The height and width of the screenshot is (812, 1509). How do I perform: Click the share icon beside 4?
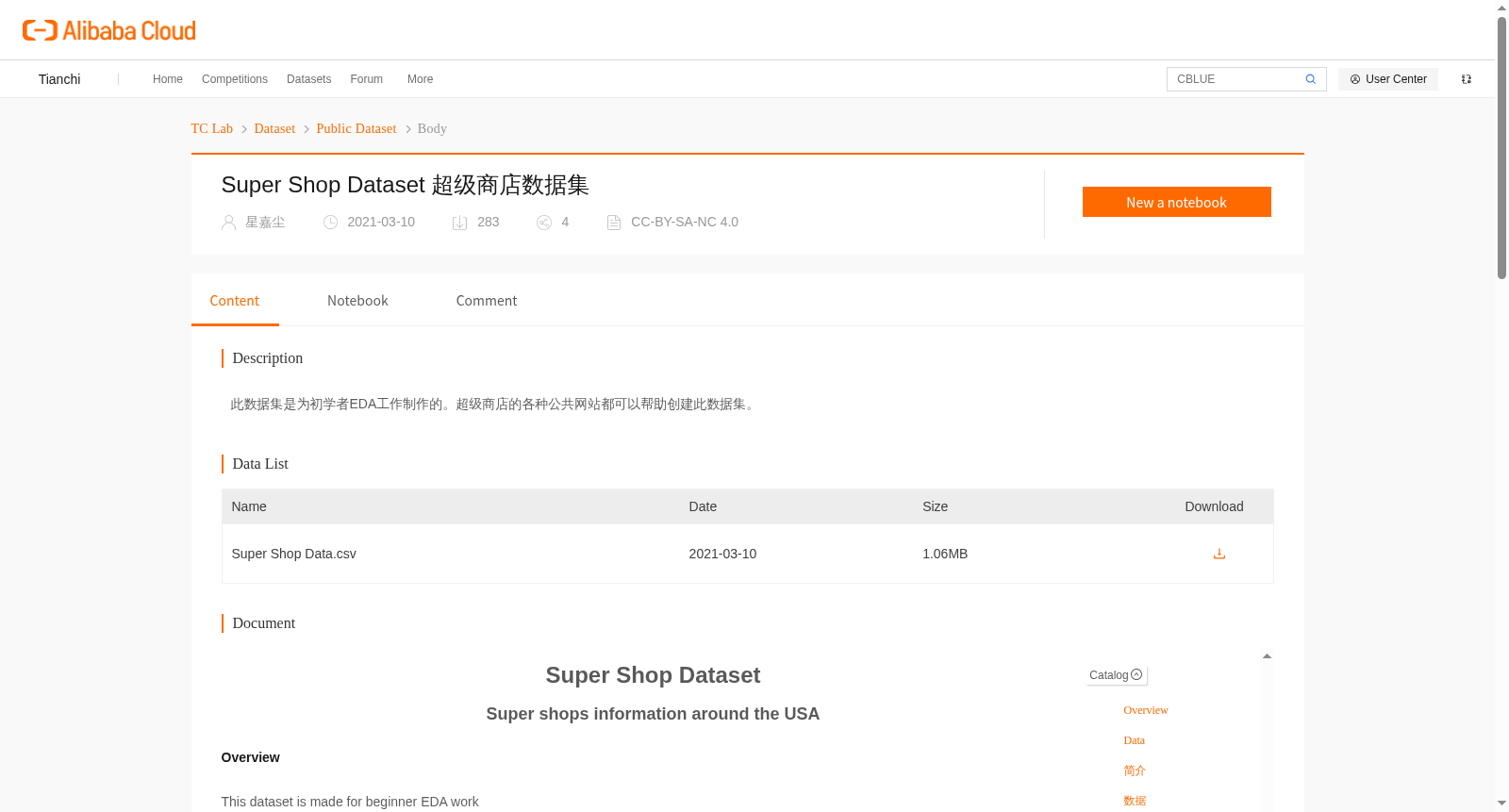tap(544, 223)
